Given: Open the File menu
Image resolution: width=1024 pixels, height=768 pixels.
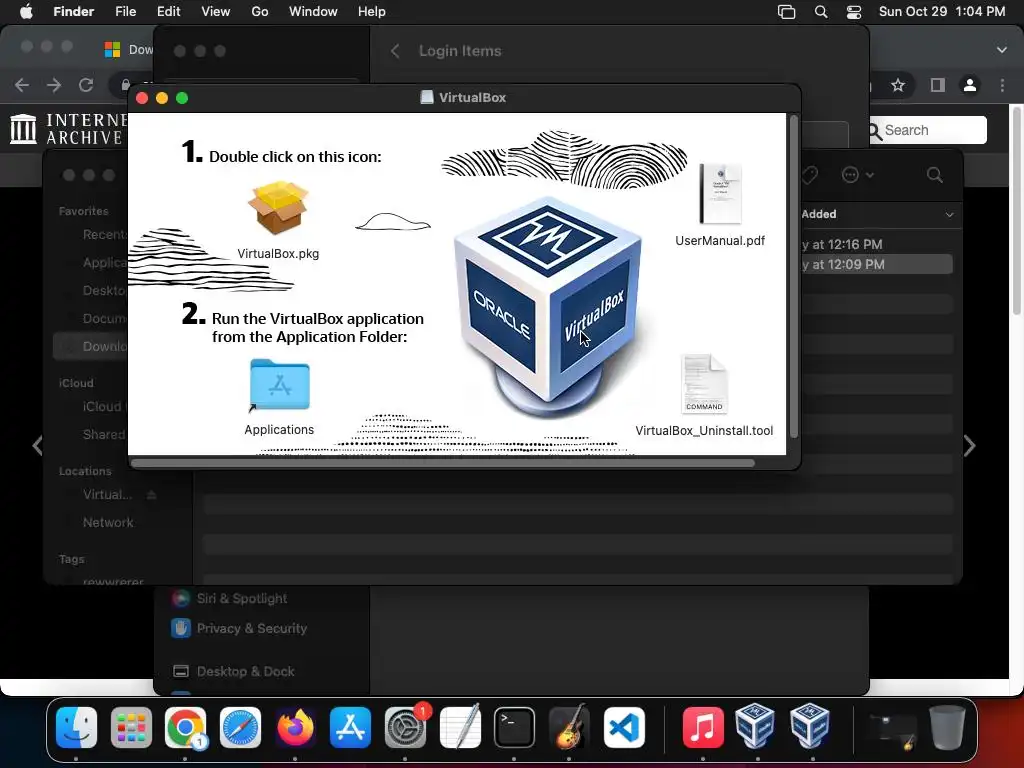Looking at the screenshot, I should (125, 12).
